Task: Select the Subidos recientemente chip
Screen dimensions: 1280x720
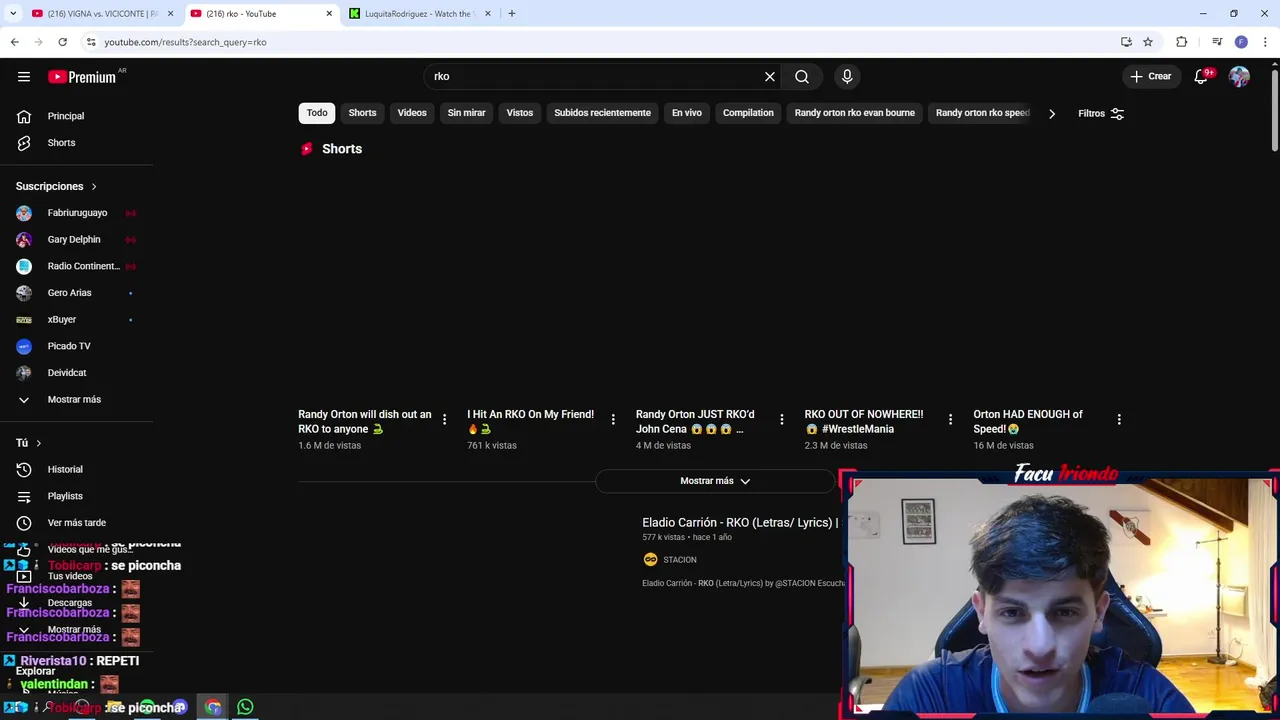Action: coord(602,113)
